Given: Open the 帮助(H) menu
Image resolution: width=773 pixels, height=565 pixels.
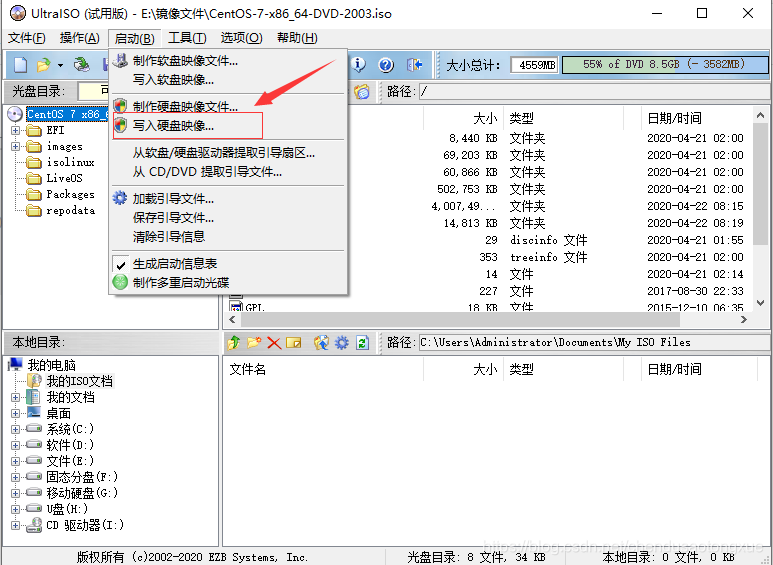Looking at the screenshot, I should click(297, 38).
